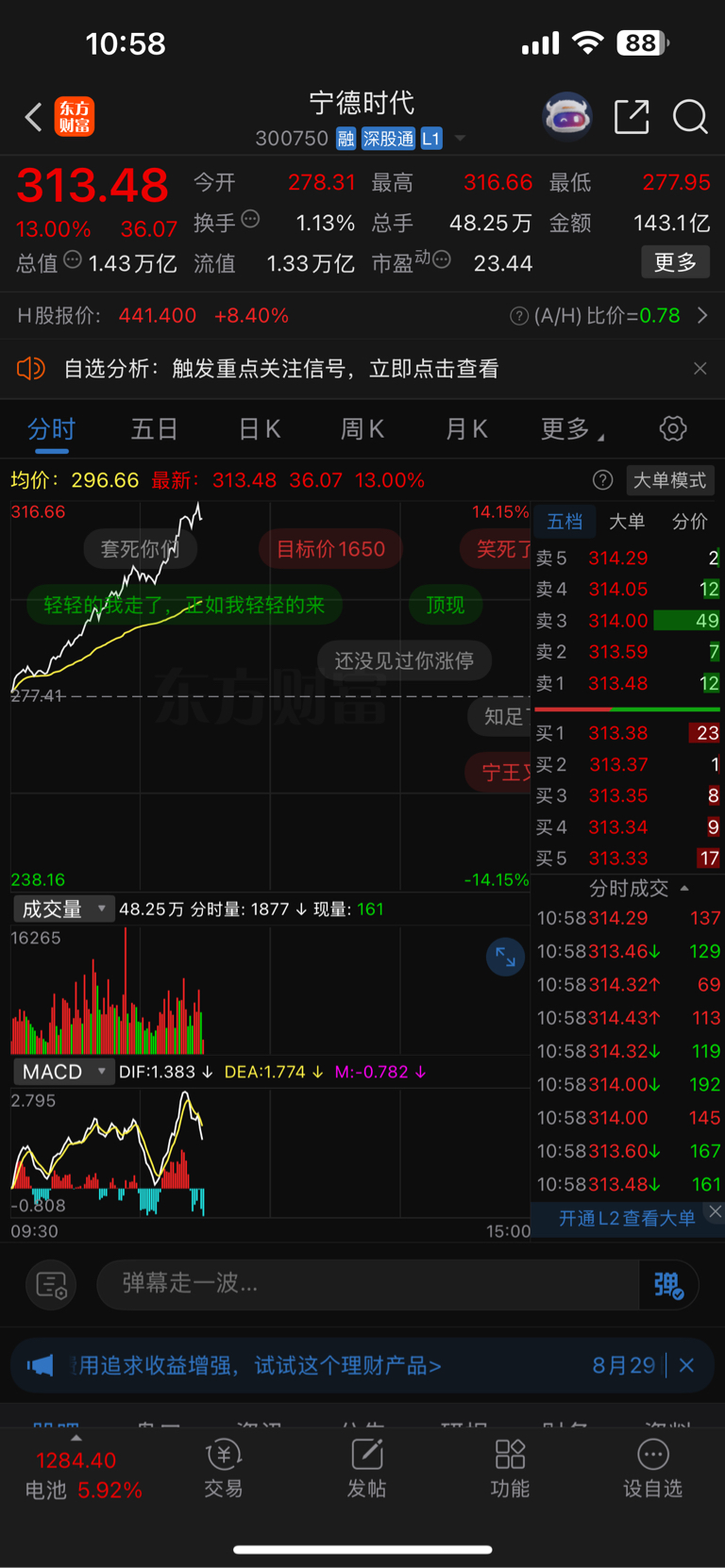Open the Eastmoney logo badge
Screen dimensions: 725x1568
pyautogui.click(x=75, y=117)
